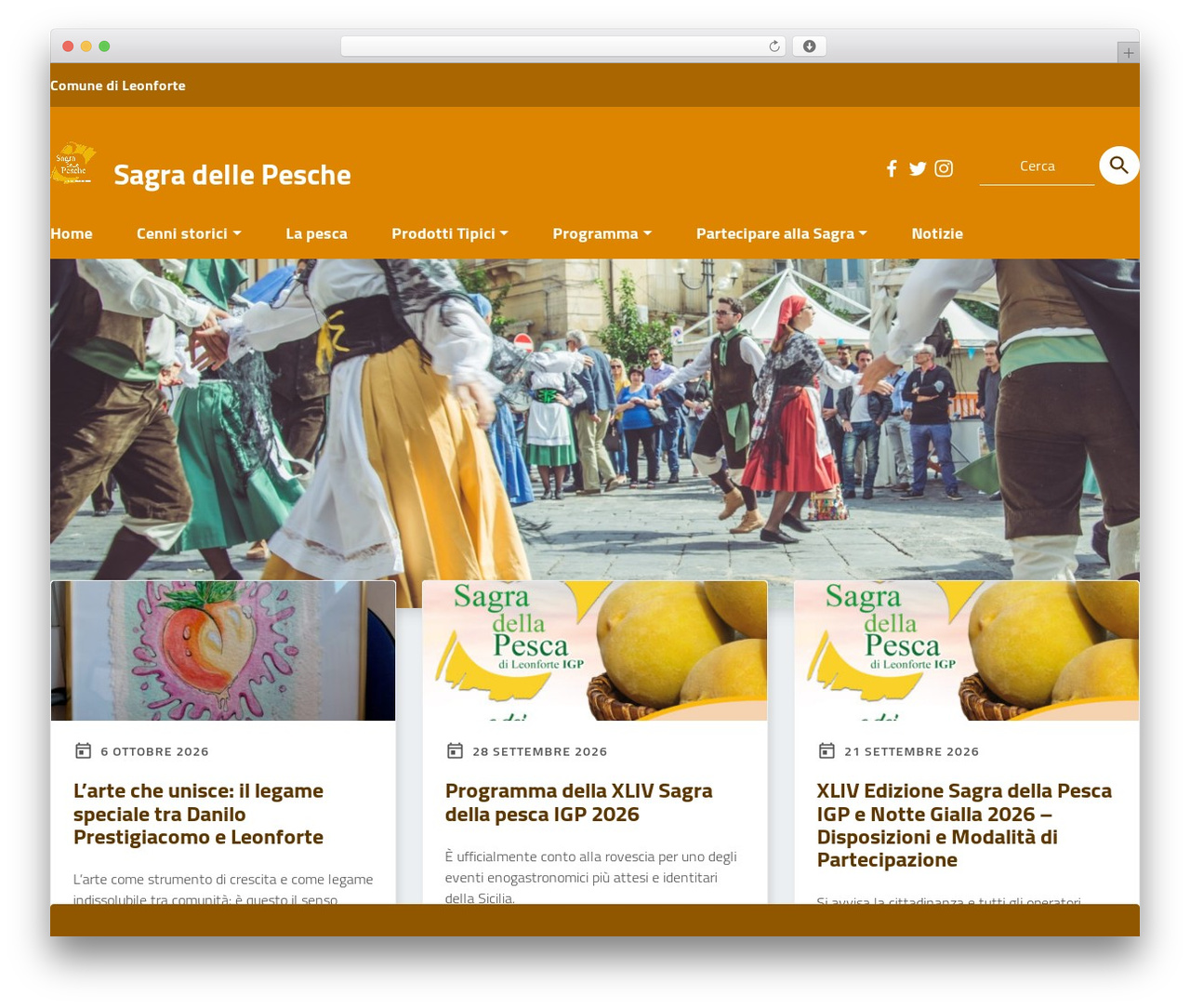This screenshot has height=1008, width=1190.
Task: Open the peach painting thumbnail
Action: pos(223,651)
